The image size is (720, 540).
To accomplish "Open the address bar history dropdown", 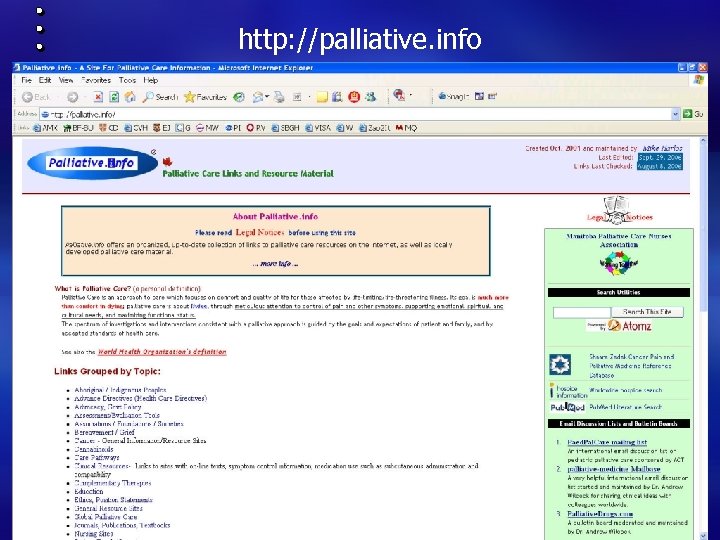I will click(x=675, y=114).
